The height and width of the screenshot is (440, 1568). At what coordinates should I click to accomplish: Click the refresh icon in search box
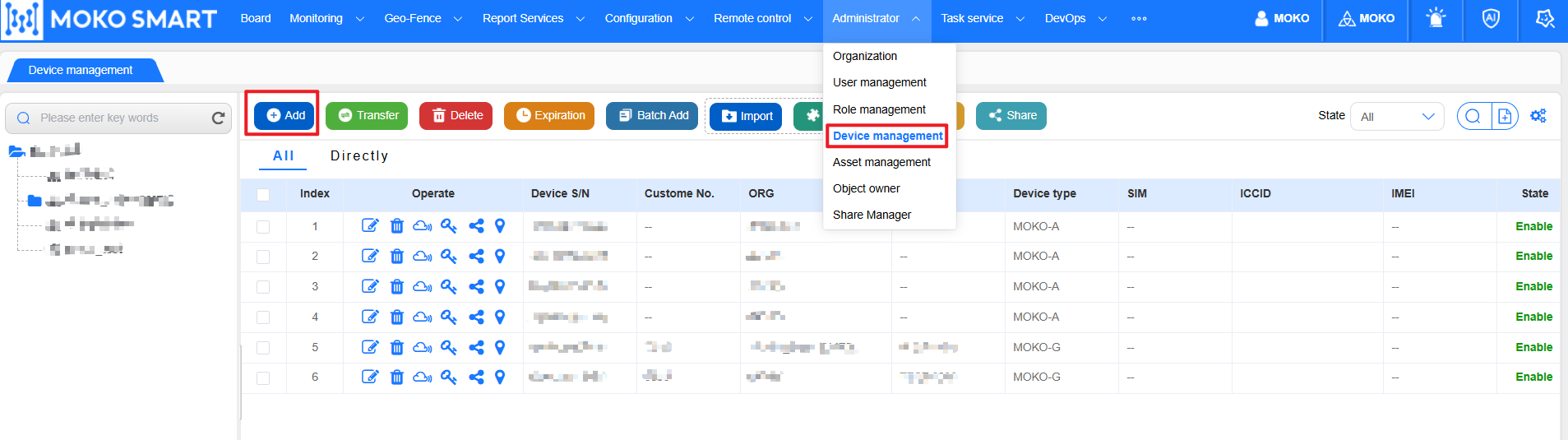pyautogui.click(x=218, y=118)
